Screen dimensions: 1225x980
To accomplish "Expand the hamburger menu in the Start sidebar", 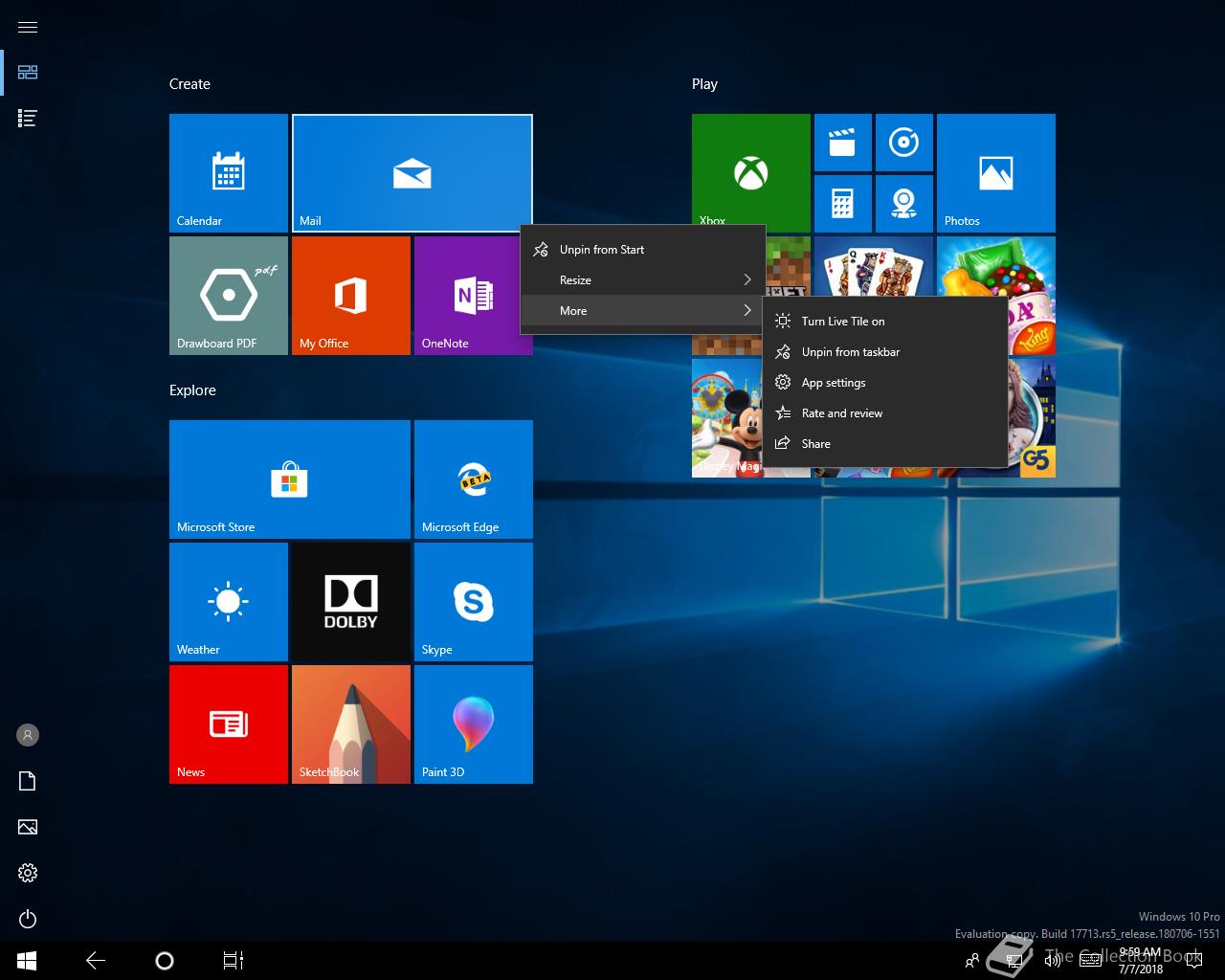I will tap(28, 27).
